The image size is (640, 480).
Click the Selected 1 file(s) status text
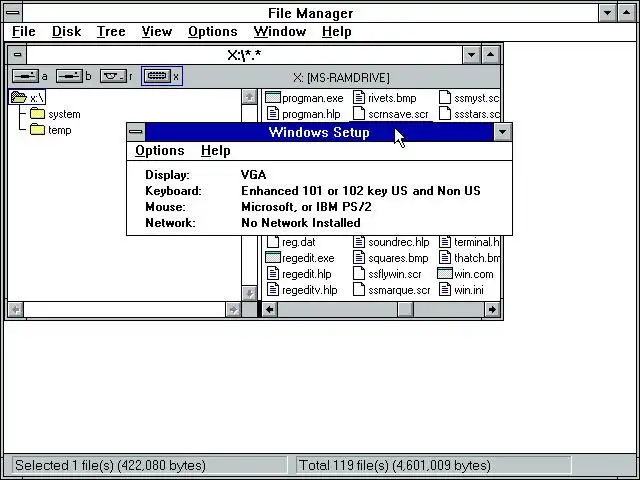point(110,465)
